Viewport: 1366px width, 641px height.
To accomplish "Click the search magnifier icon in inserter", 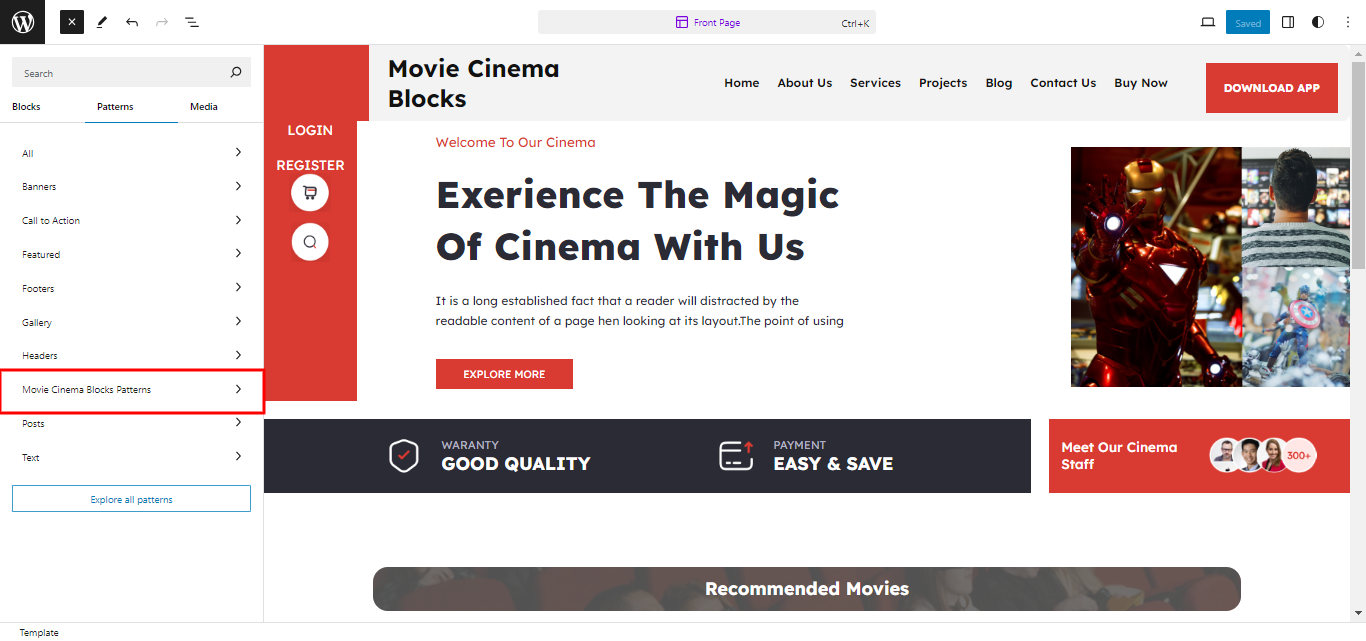I will click(x=236, y=72).
